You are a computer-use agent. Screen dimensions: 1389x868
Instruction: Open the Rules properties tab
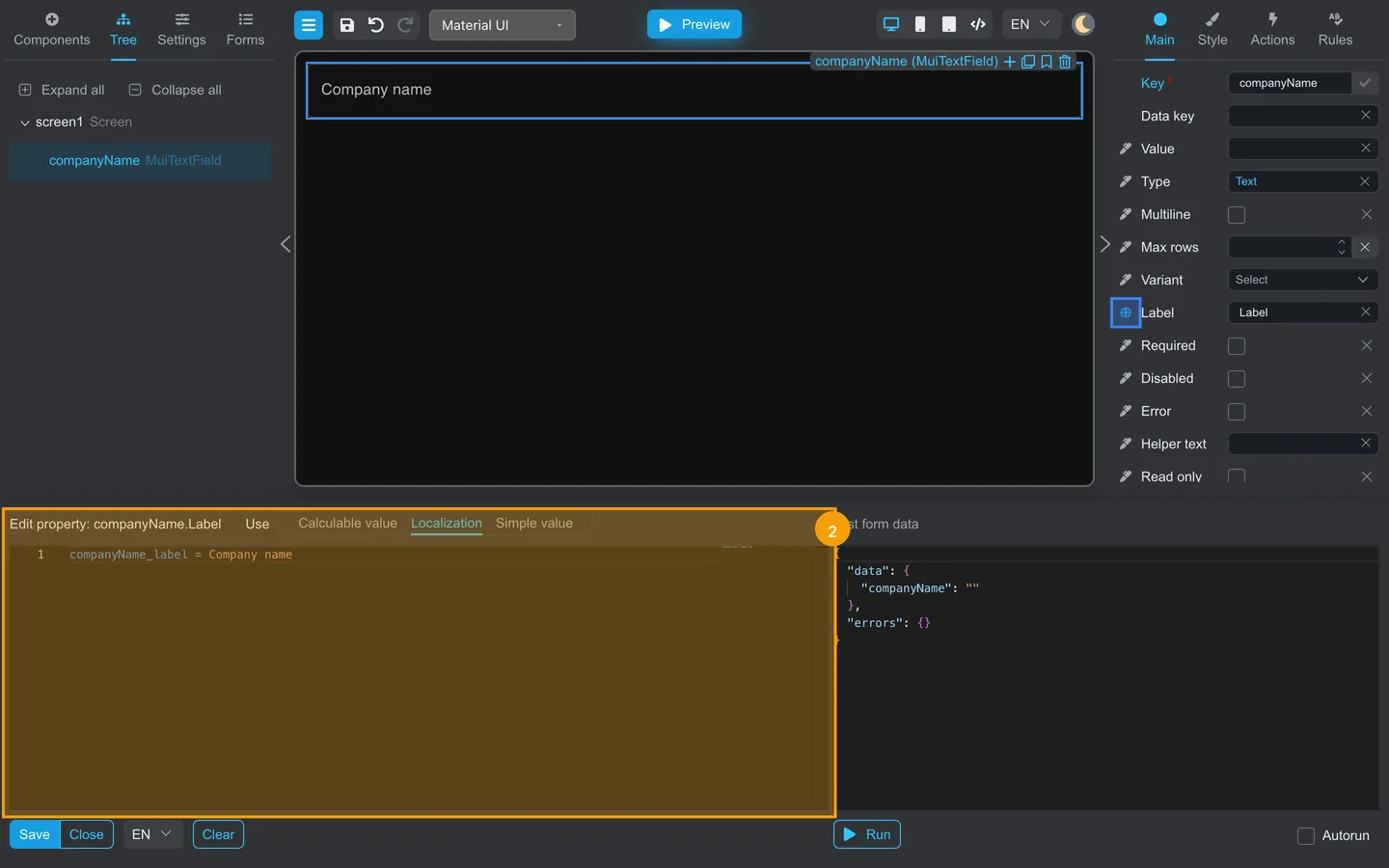coord(1335,30)
